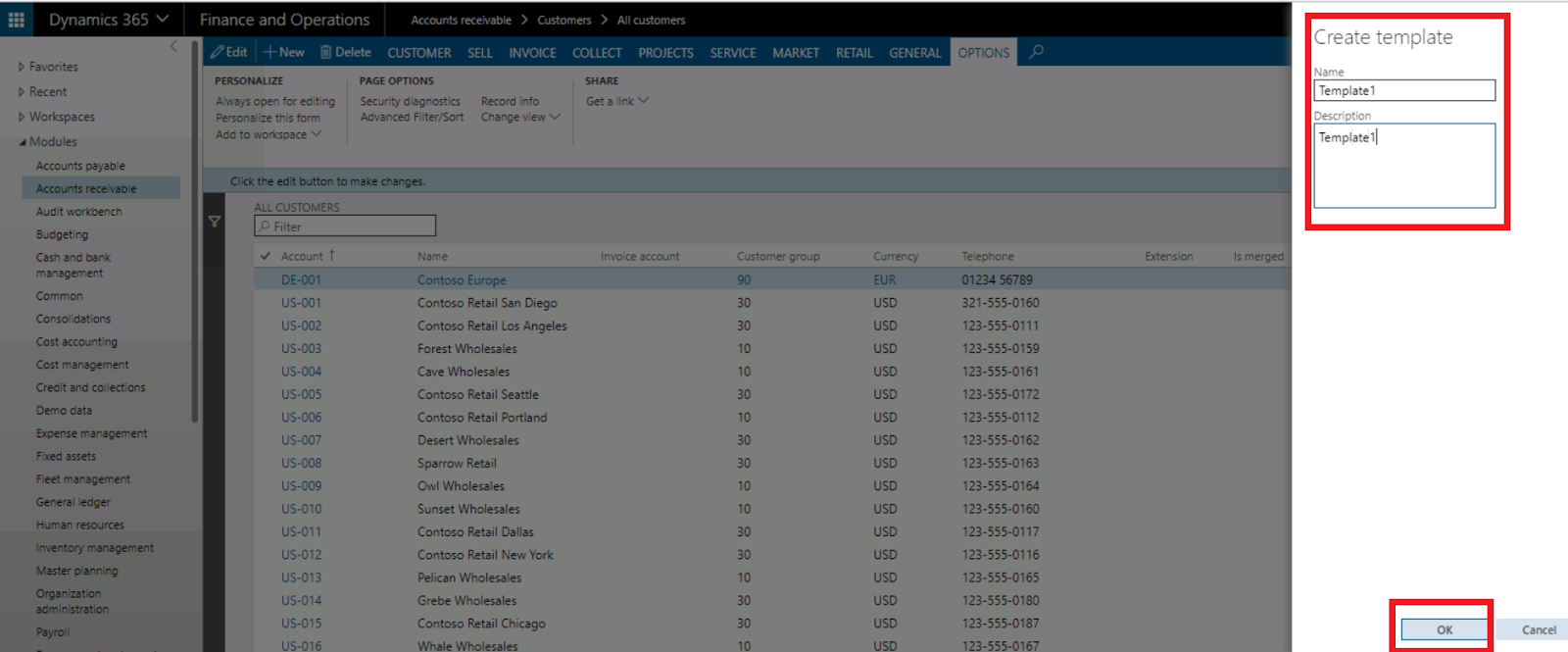Toggle select-all checkmark in grid header
Viewport: 1568px width, 652px height.
tap(266, 256)
